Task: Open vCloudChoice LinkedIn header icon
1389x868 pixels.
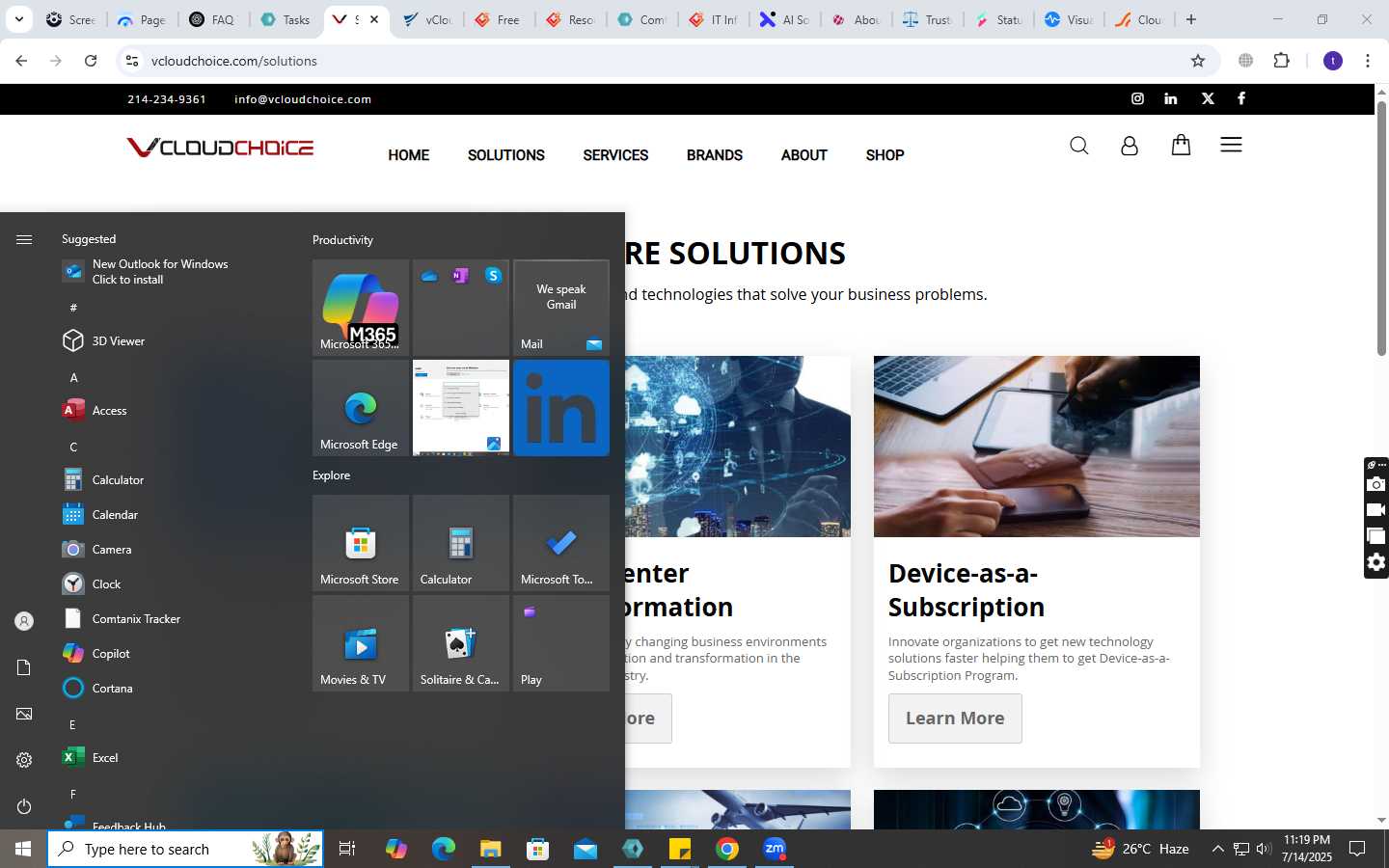Action: coord(1171,98)
